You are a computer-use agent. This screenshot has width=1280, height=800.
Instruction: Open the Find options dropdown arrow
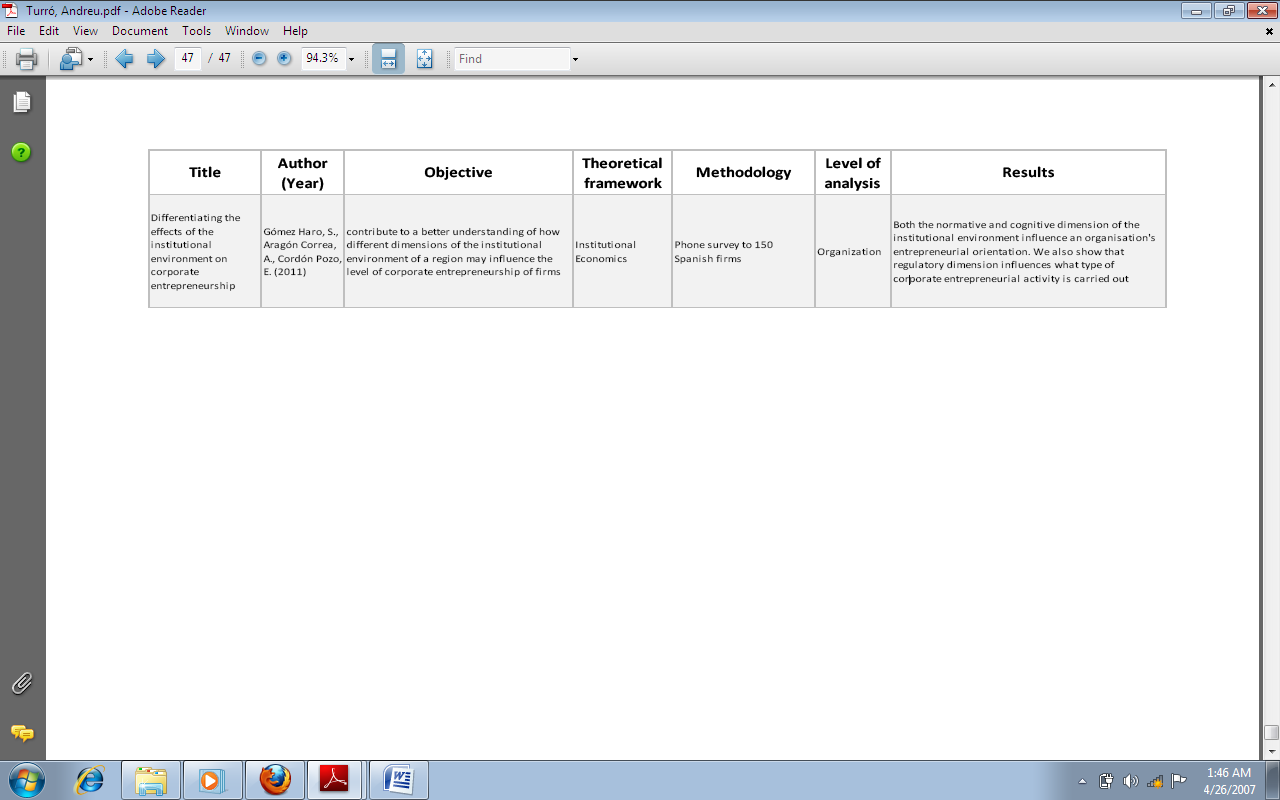(x=575, y=59)
